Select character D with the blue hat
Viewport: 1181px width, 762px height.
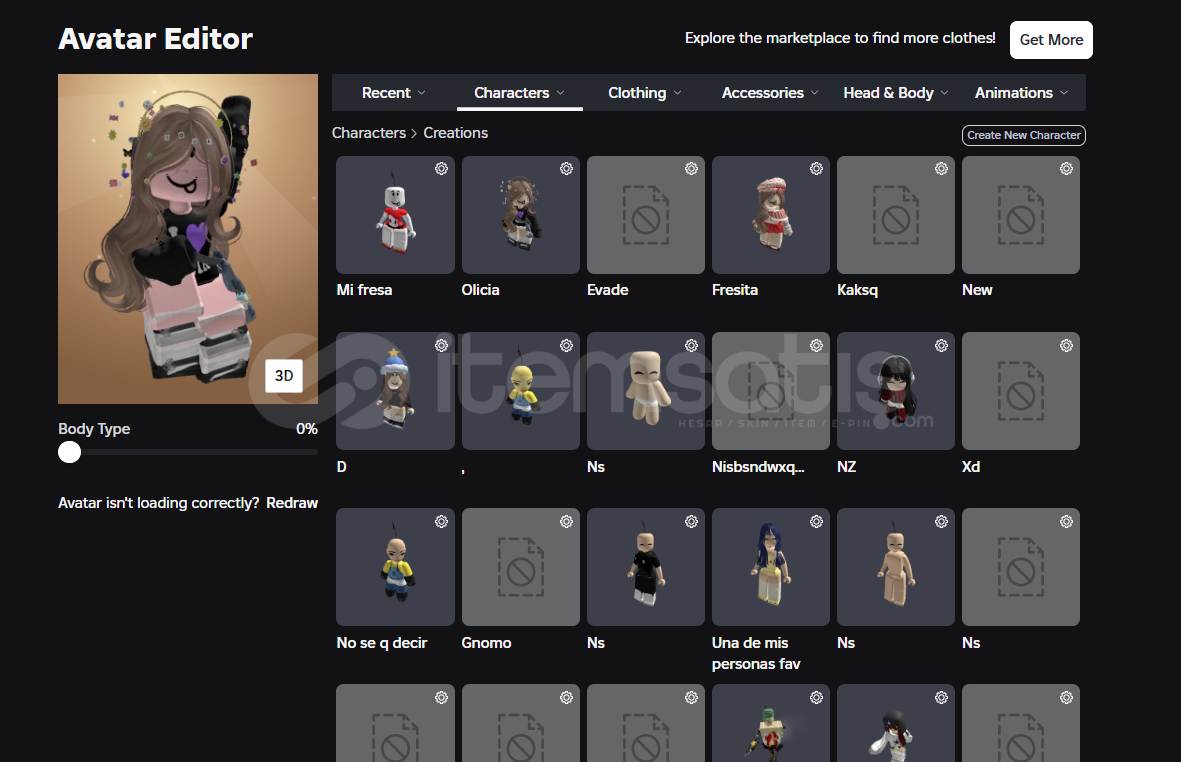(x=395, y=392)
